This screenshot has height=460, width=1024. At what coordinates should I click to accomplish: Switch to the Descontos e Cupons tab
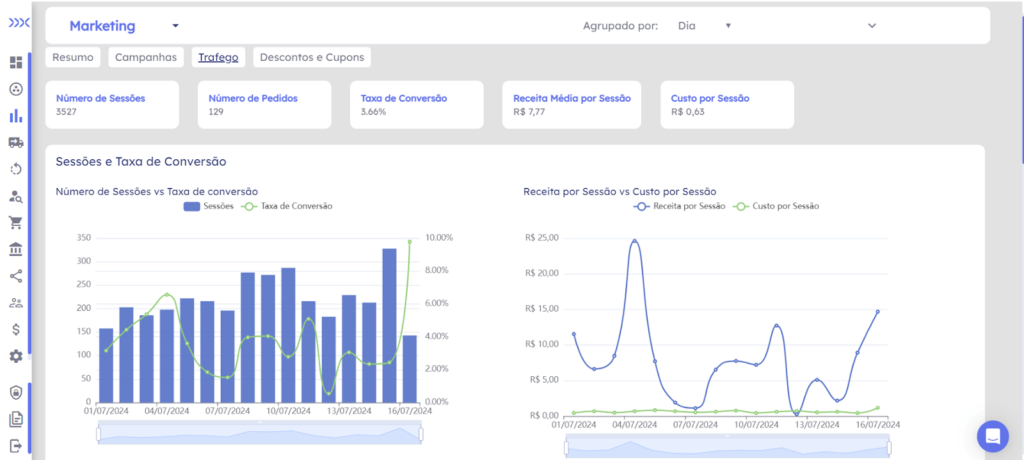(312, 57)
